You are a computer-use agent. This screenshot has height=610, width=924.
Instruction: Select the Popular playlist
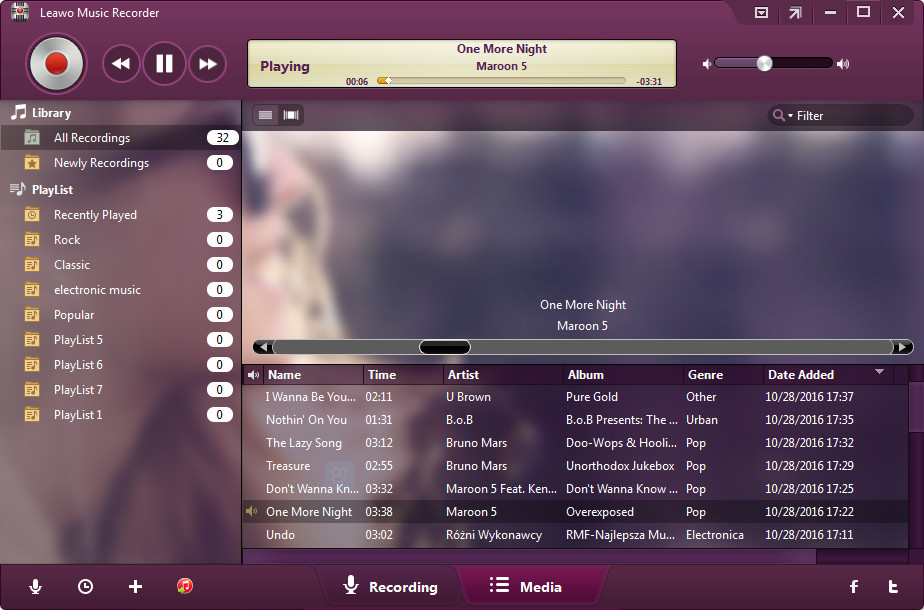[x=120, y=315]
